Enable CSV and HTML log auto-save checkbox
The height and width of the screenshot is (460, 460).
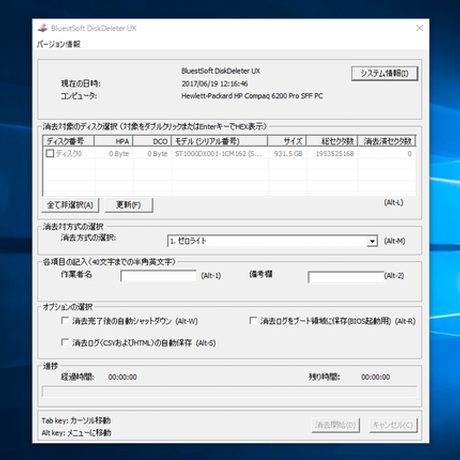65,342
